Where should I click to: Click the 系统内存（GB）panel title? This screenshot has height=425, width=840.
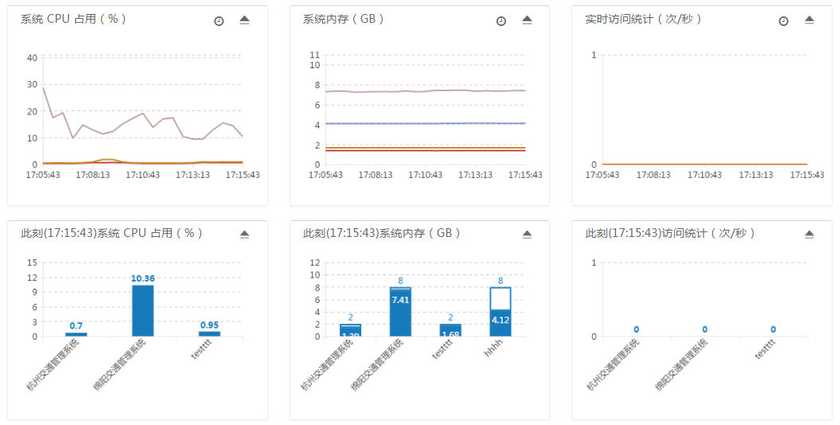345,20
